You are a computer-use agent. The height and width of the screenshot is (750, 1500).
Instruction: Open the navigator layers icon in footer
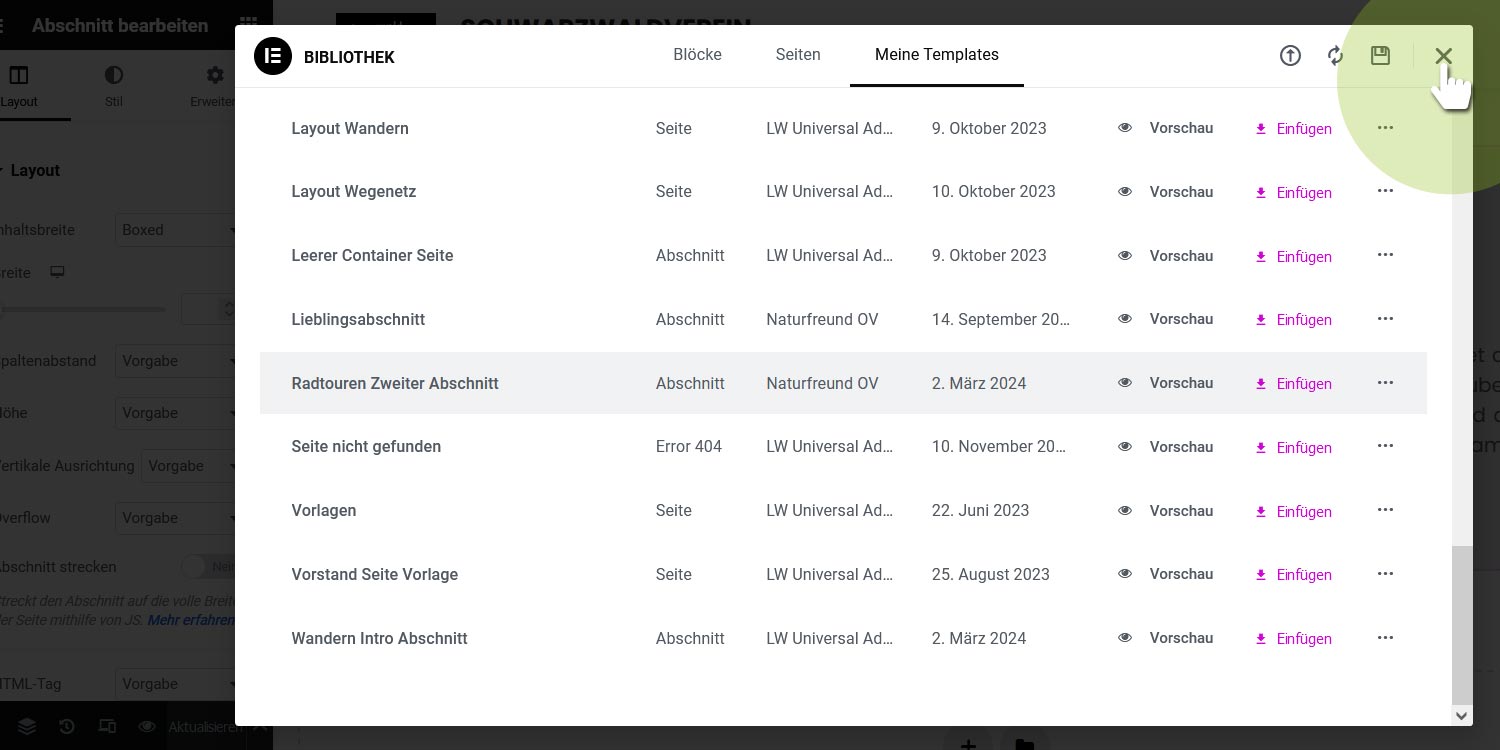27,727
